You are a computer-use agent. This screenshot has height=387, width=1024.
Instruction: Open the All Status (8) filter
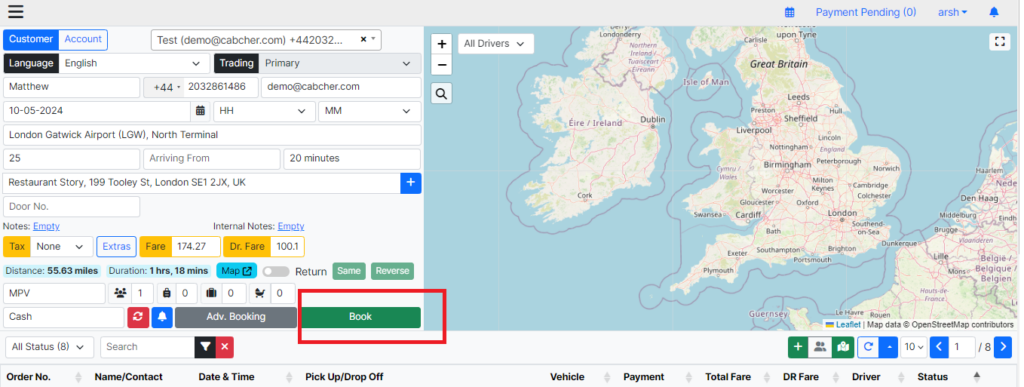click(48, 347)
